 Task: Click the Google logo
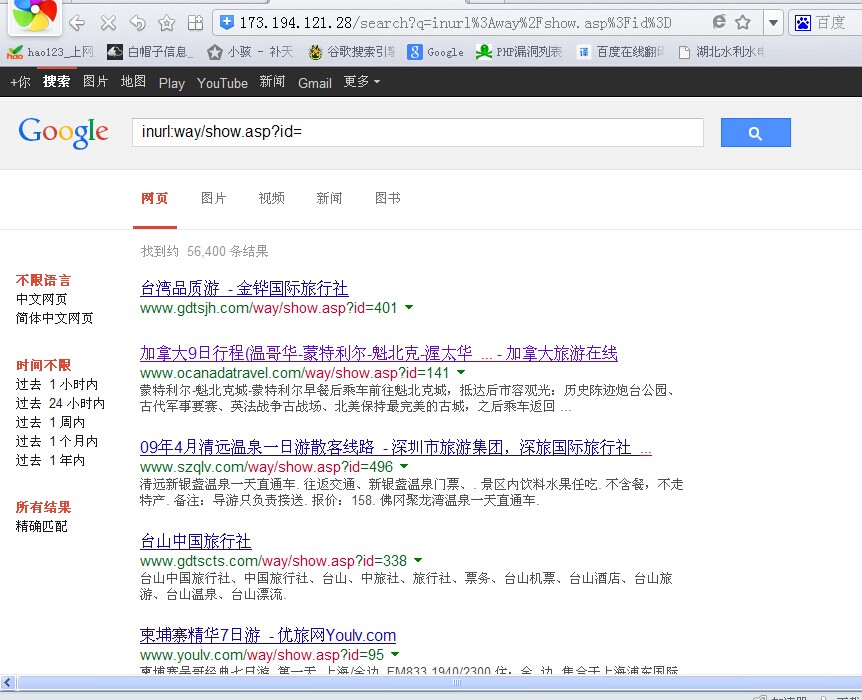pos(63,133)
